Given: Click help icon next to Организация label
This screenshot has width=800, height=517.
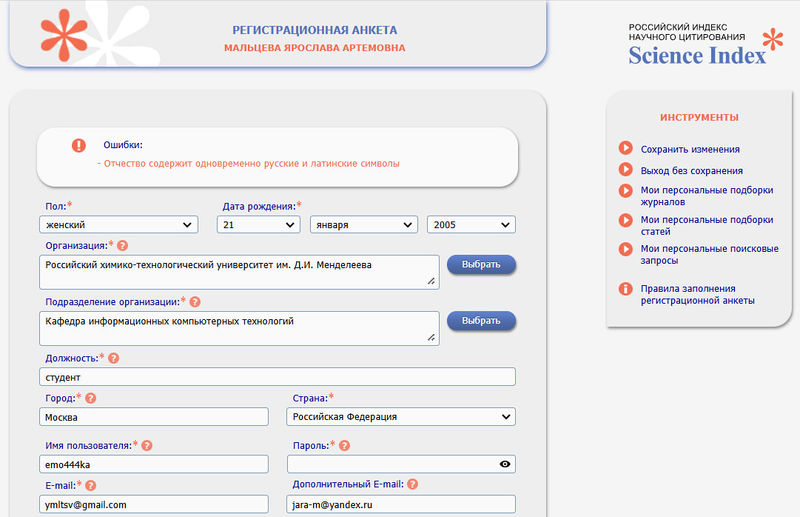Looking at the screenshot, I should point(123,245).
